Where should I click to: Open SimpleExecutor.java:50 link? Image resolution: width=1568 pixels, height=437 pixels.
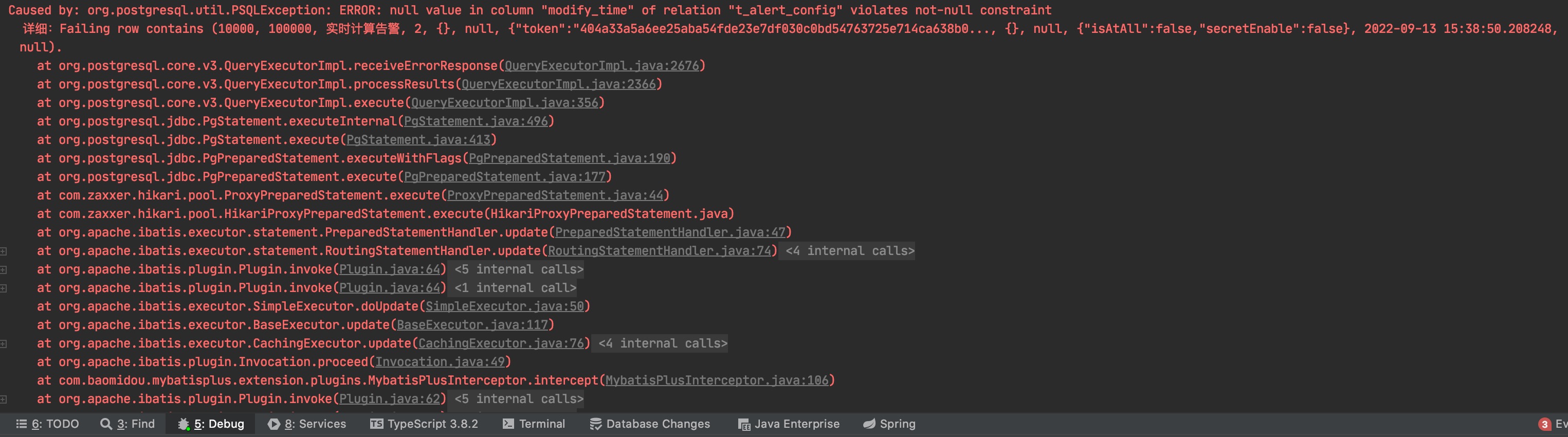coord(505,307)
